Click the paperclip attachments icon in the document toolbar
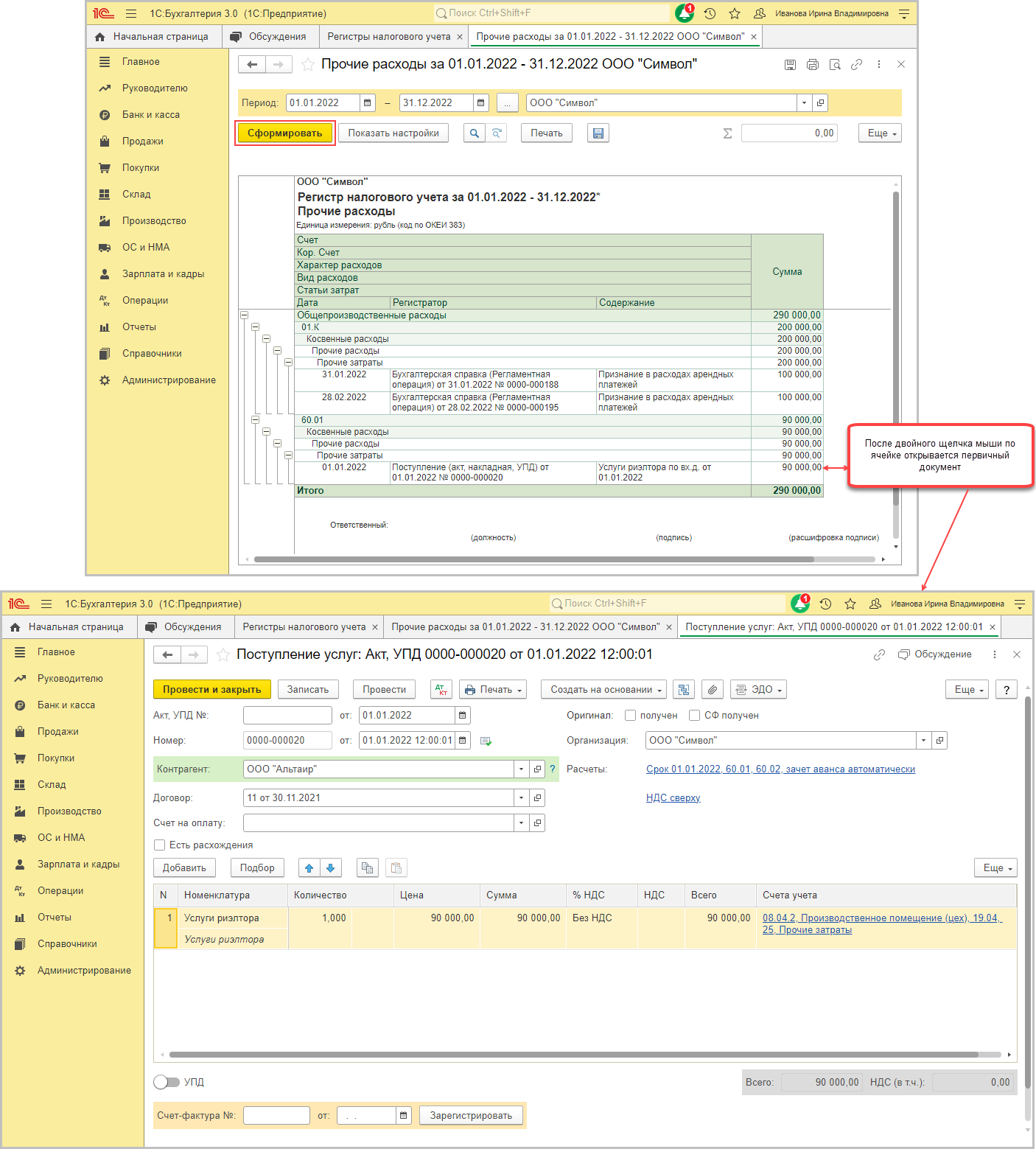 coord(713,690)
